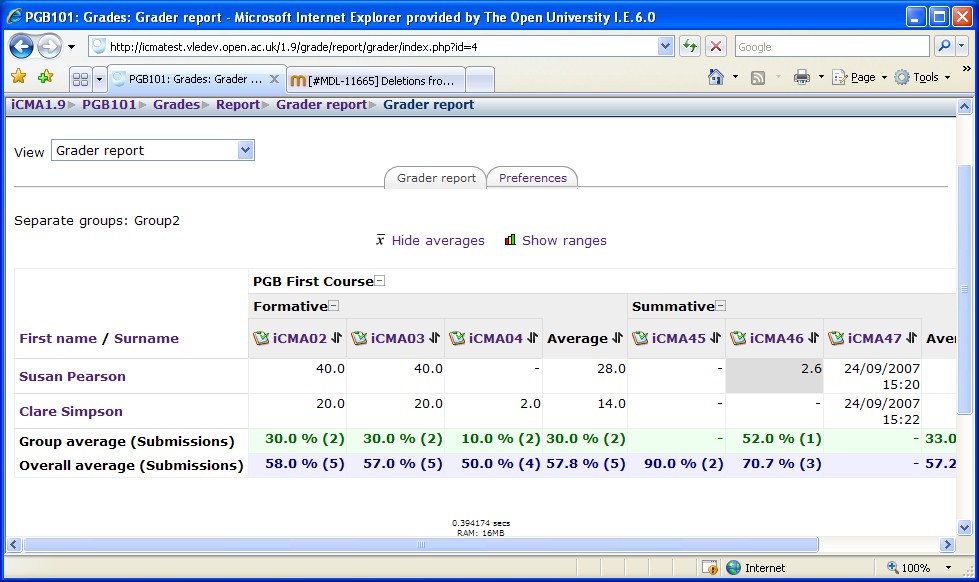Click the Show ranges link
Viewport: 979px width, 582px height.
click(x=564, y=240)
